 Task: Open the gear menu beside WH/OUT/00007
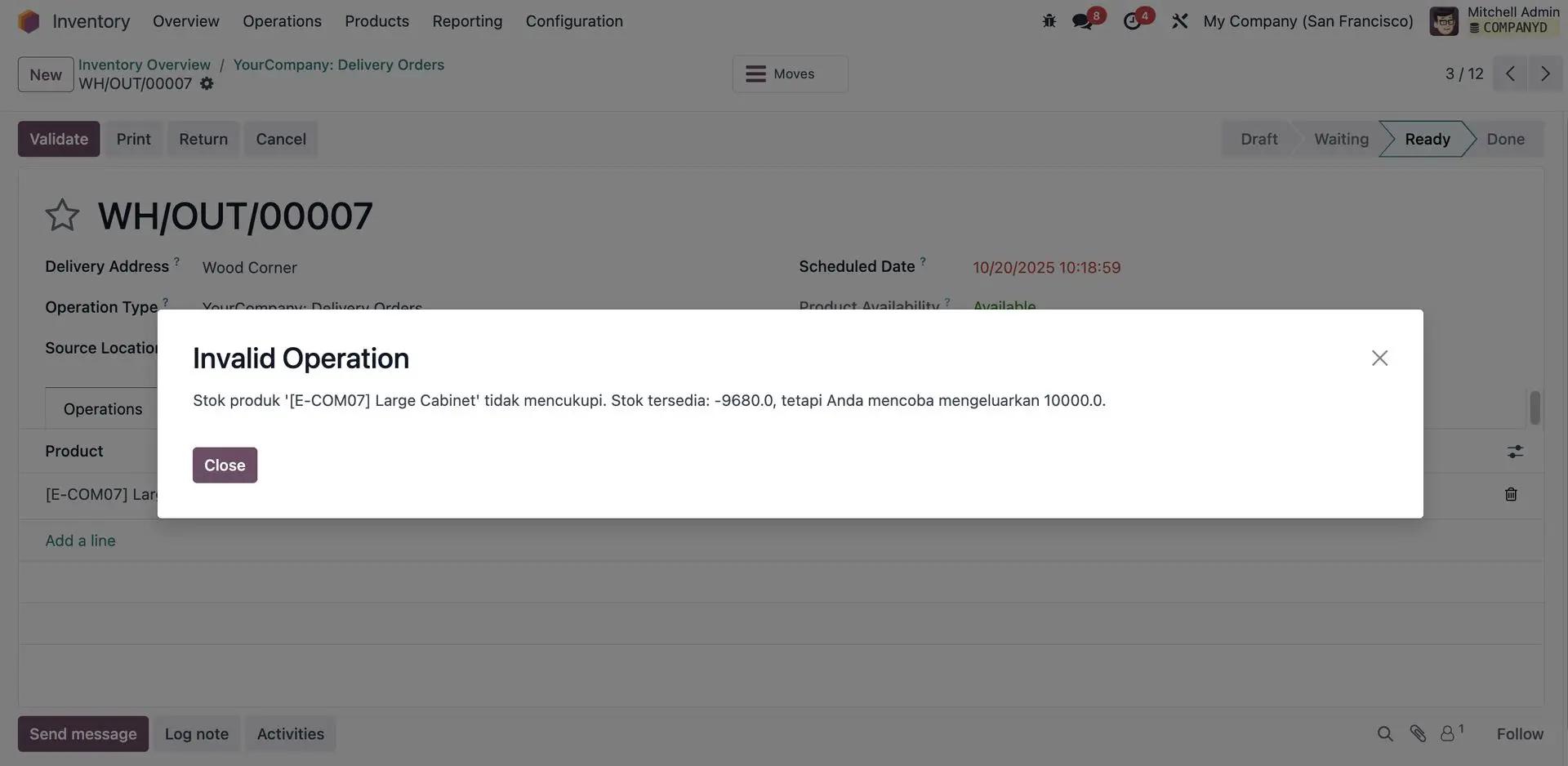tap(207, 84)
